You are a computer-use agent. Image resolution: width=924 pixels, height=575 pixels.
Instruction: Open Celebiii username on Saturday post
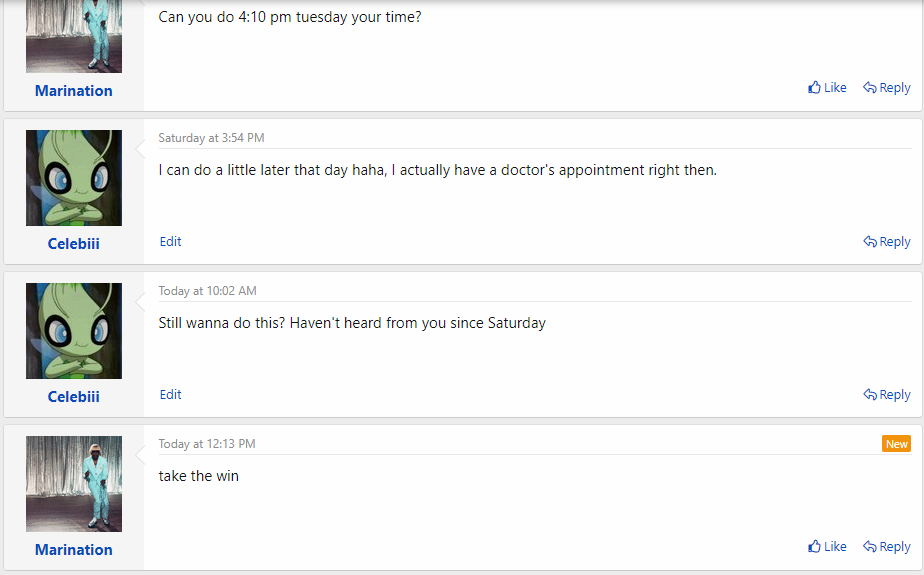tap(74, 244)
